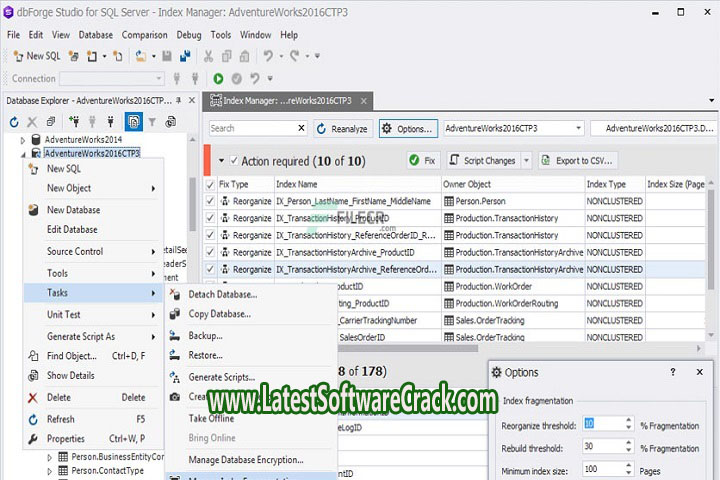This screenshot has height=480, width=720.
Task: Click the Cut scissors icon in the toolbar
Action: pos(209,56)
